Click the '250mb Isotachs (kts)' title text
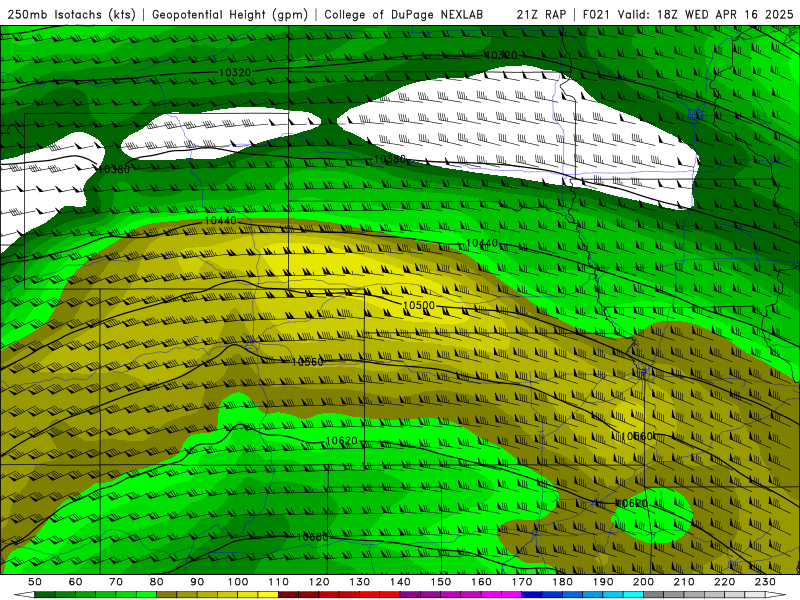This screenshot has height=600, width=800. pos(71,14)
